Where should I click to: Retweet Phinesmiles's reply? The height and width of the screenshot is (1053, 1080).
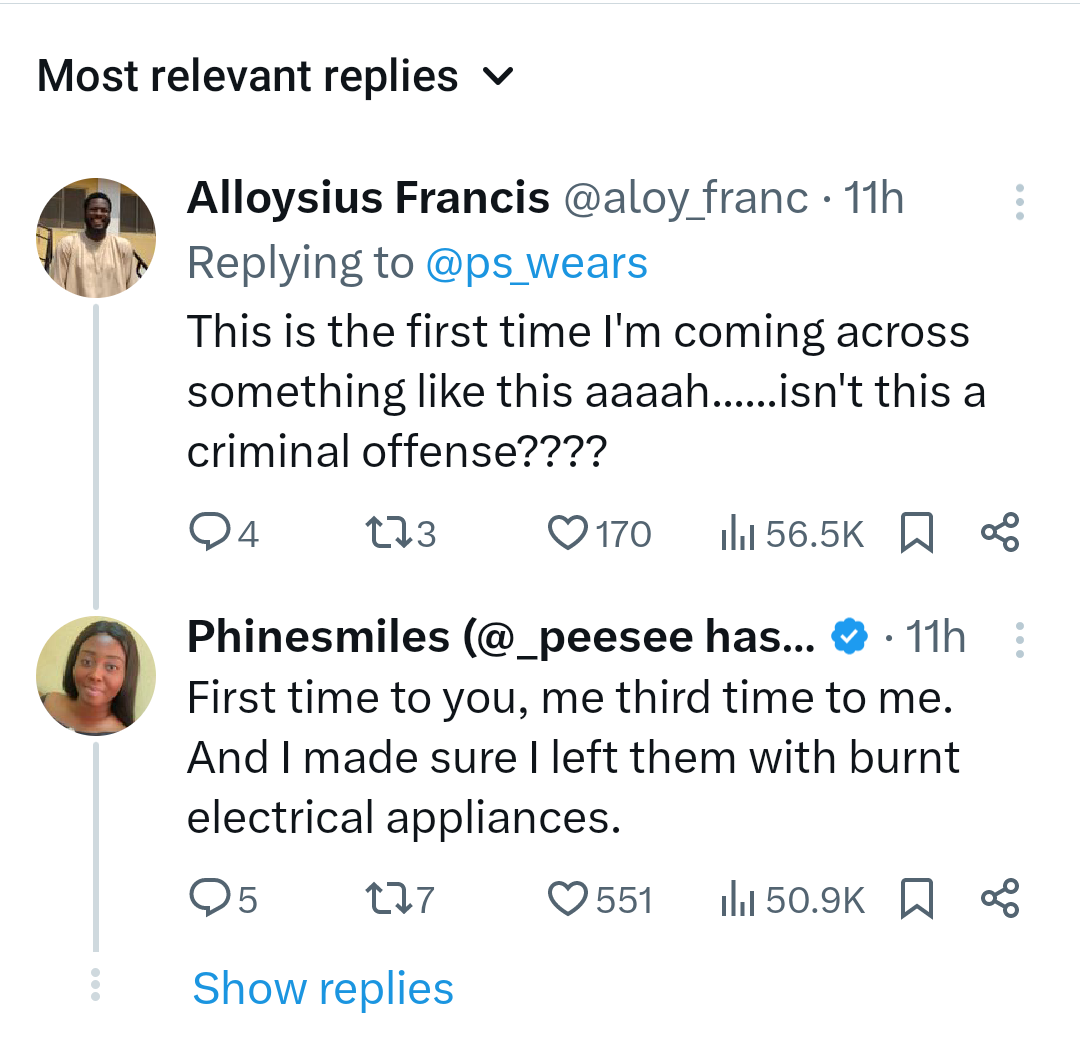coord(383,900)
